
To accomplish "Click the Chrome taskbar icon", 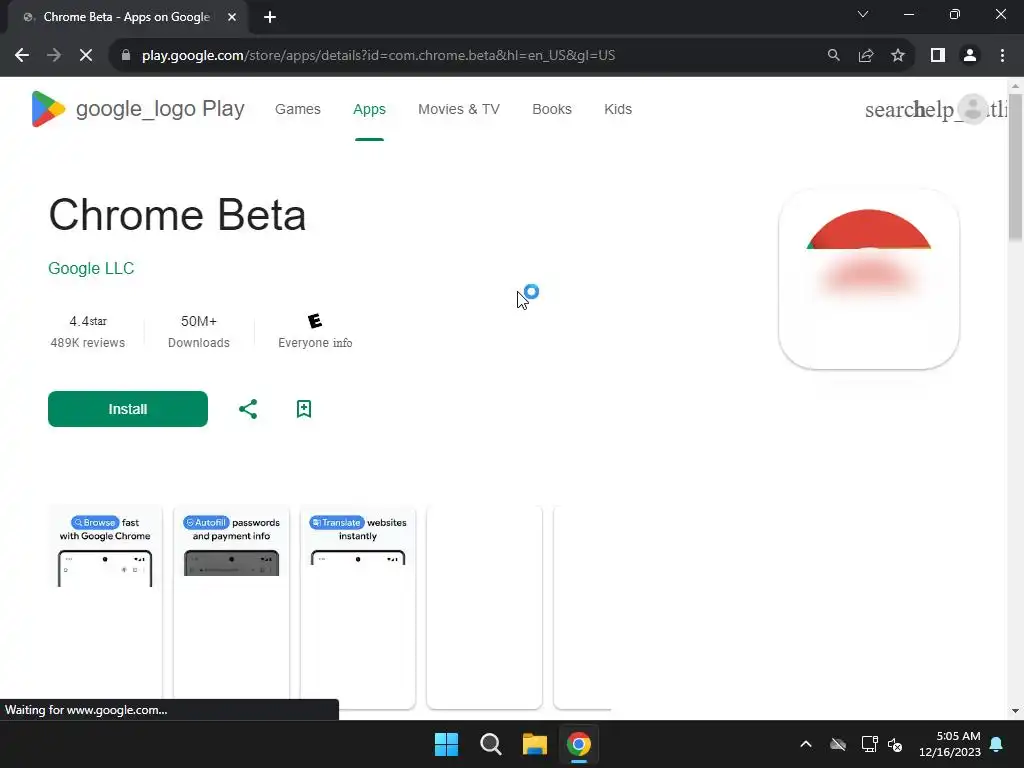I will click(x=579, y=744).
